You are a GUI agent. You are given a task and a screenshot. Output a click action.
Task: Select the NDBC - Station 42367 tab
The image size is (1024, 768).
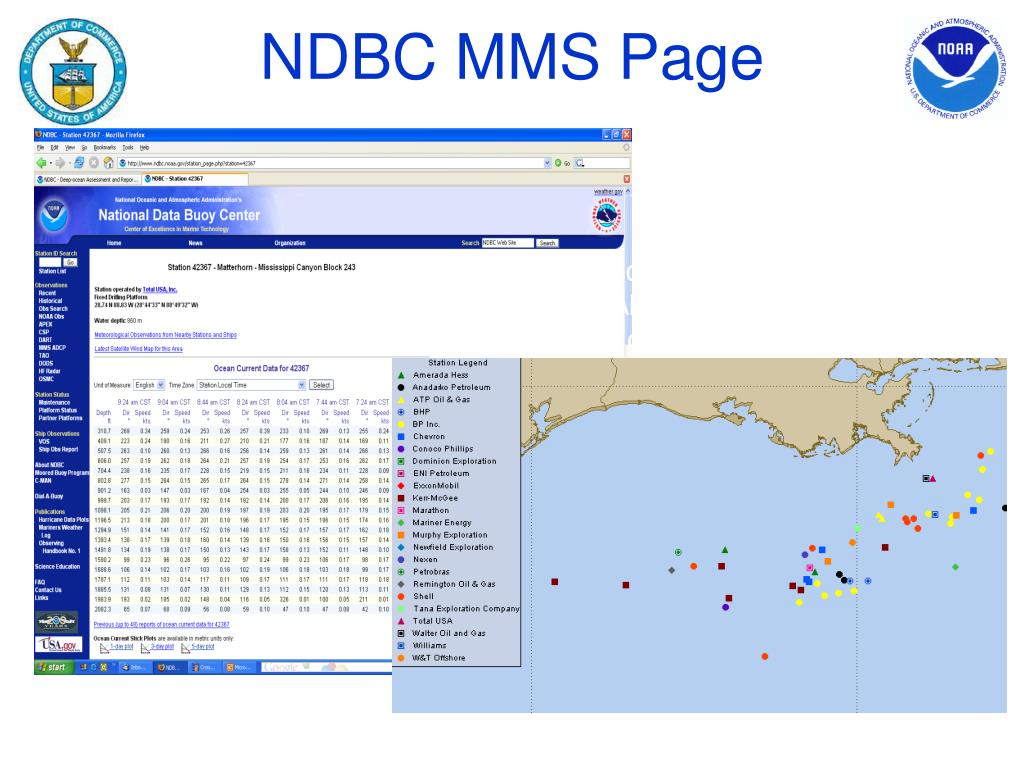coord(195,179)
